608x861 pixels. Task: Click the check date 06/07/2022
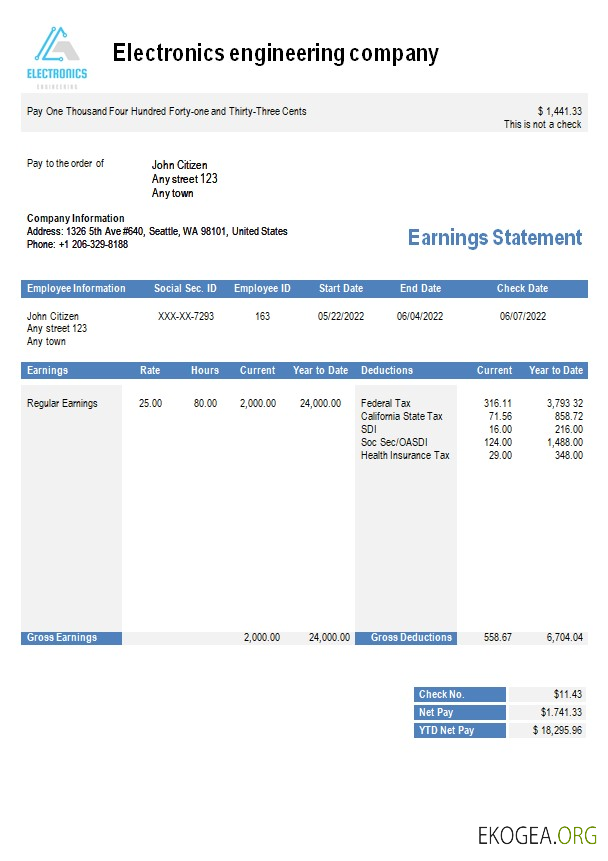click(522, 316)
